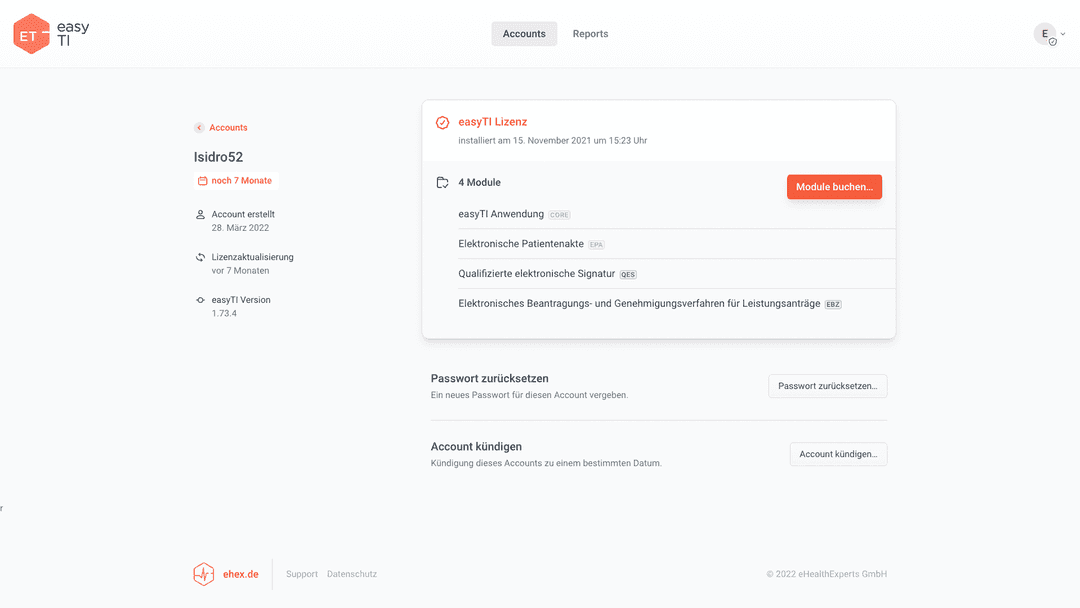Select the Qualifizierte elektronische Signatur module row

click(537, 274)
